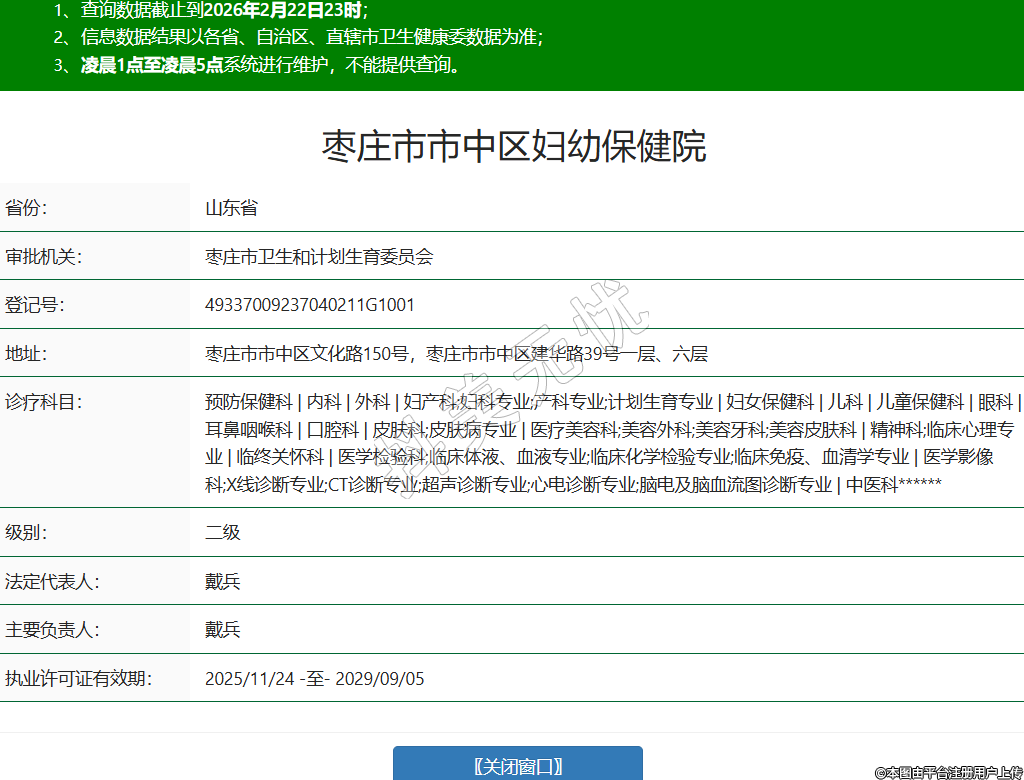
Task: Click 戴兵 in the 主要负责人 row
Action: (x=222, y=630)
